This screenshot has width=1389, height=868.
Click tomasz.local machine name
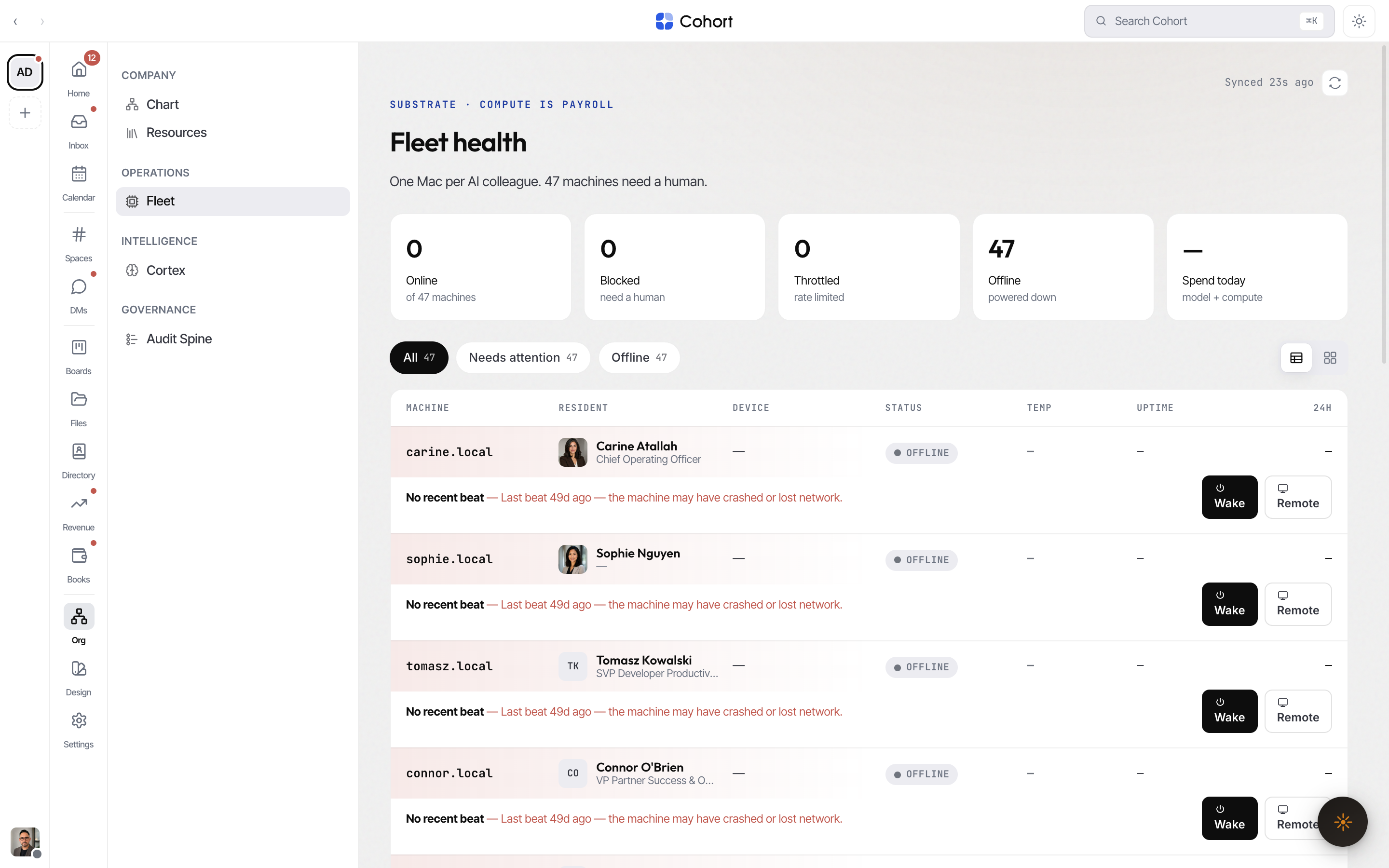coord(449,666)
